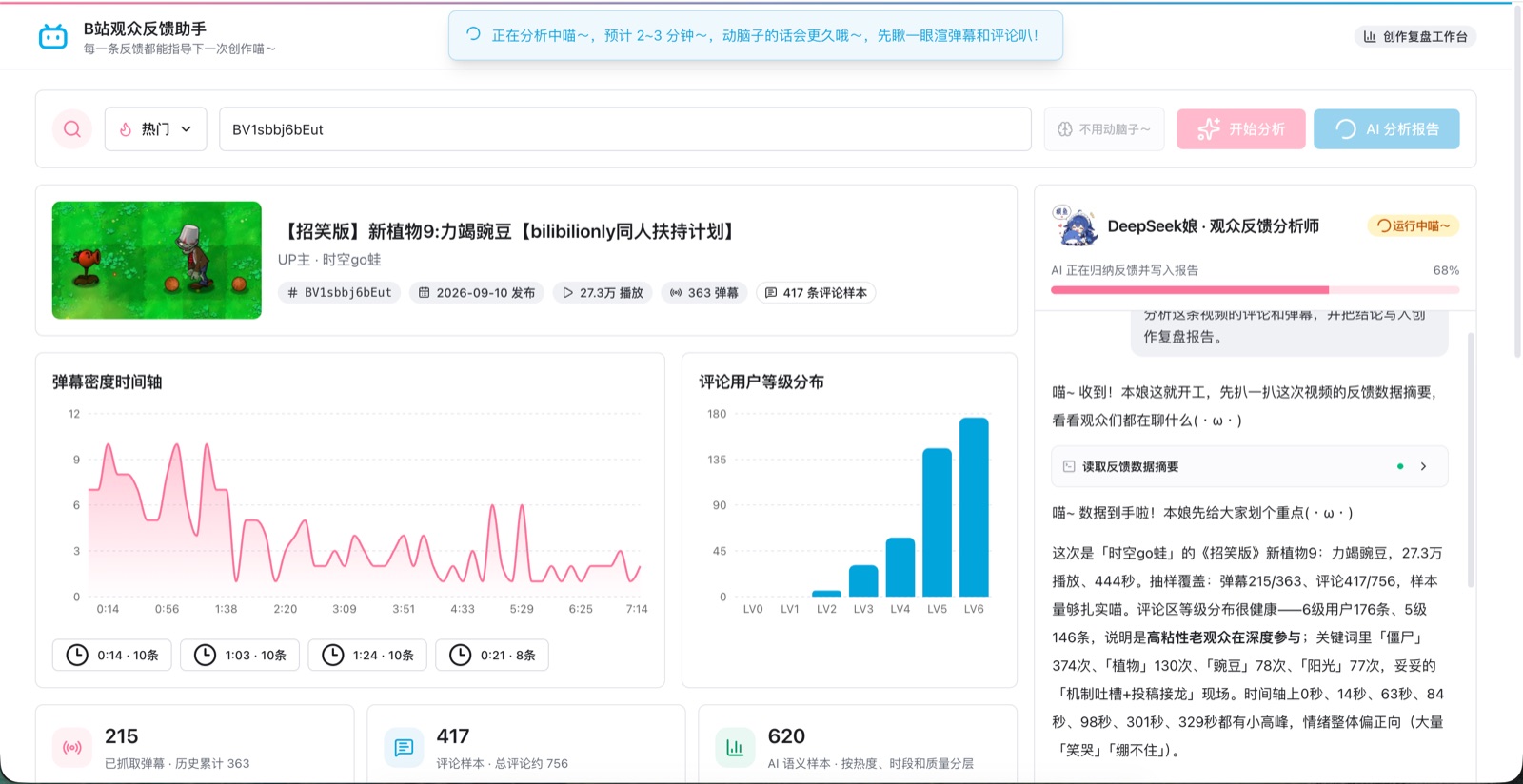
Task: Click the BV number input field
Action: click(625, 129)
